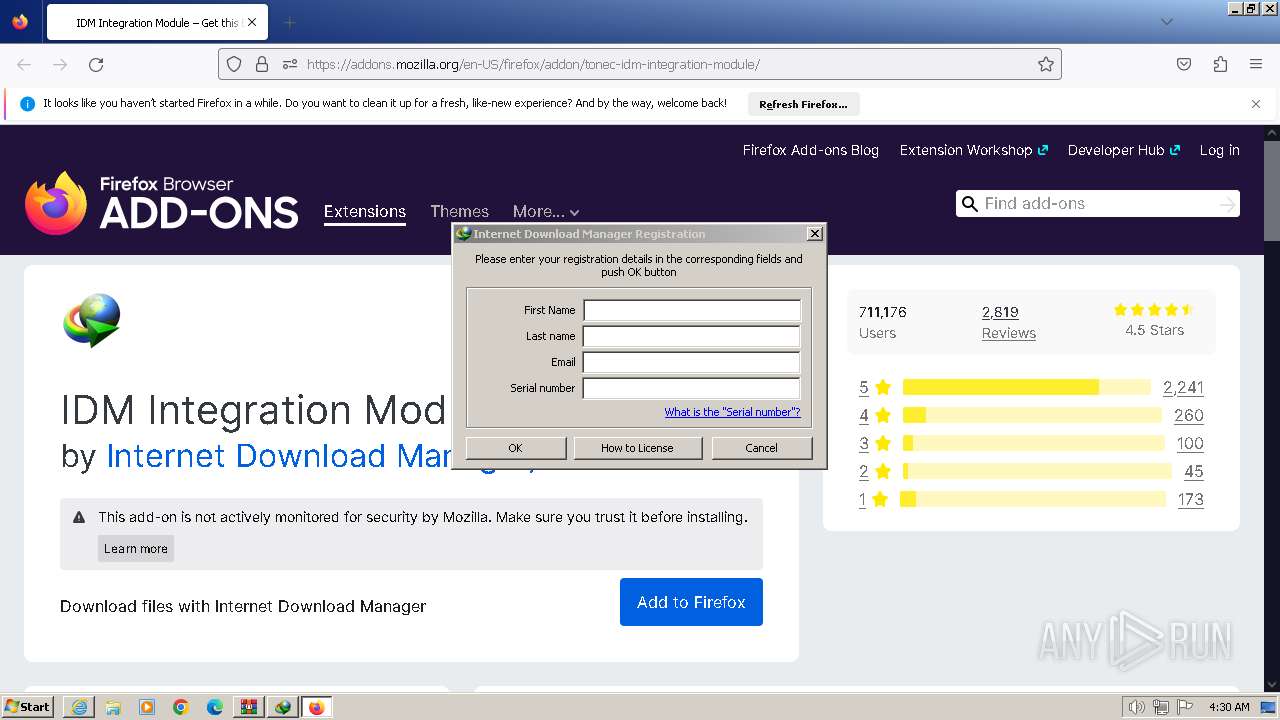Click the First Name input field
This screenshot has width=1280, height=720.
692,310
